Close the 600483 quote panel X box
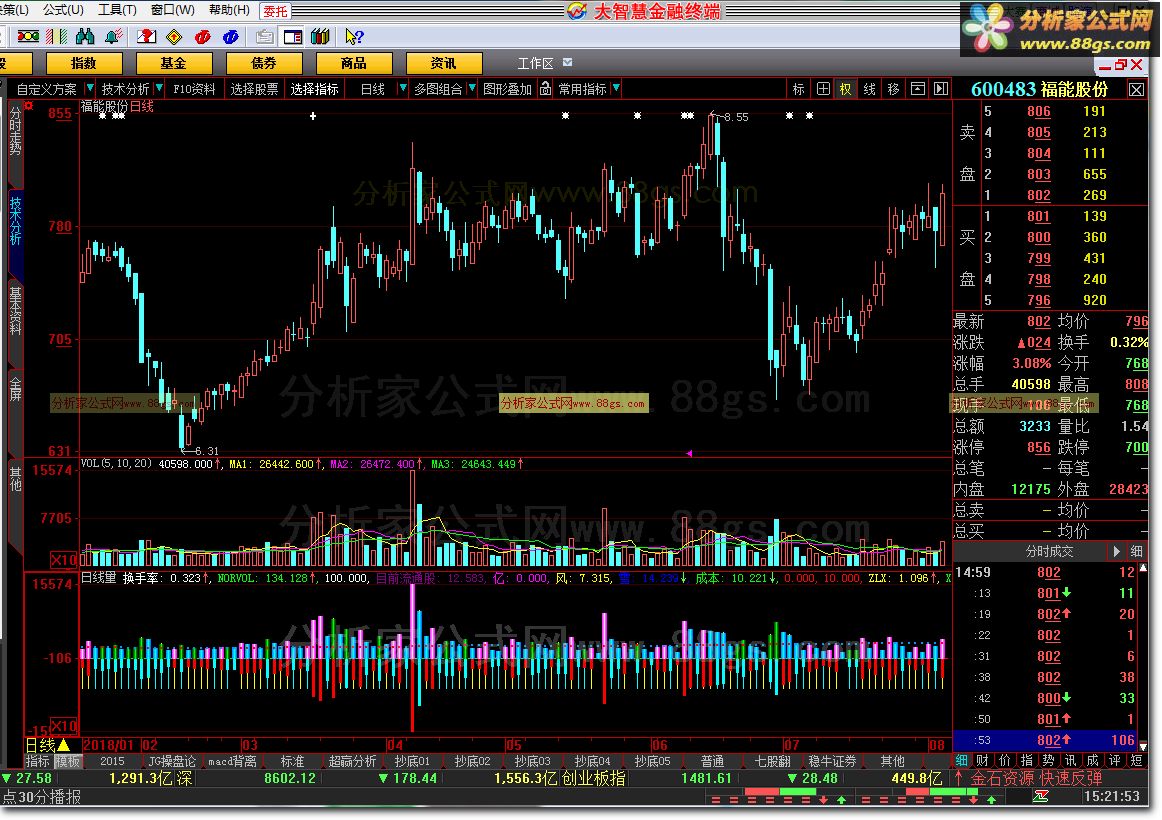 click(x=1136, y=90)
